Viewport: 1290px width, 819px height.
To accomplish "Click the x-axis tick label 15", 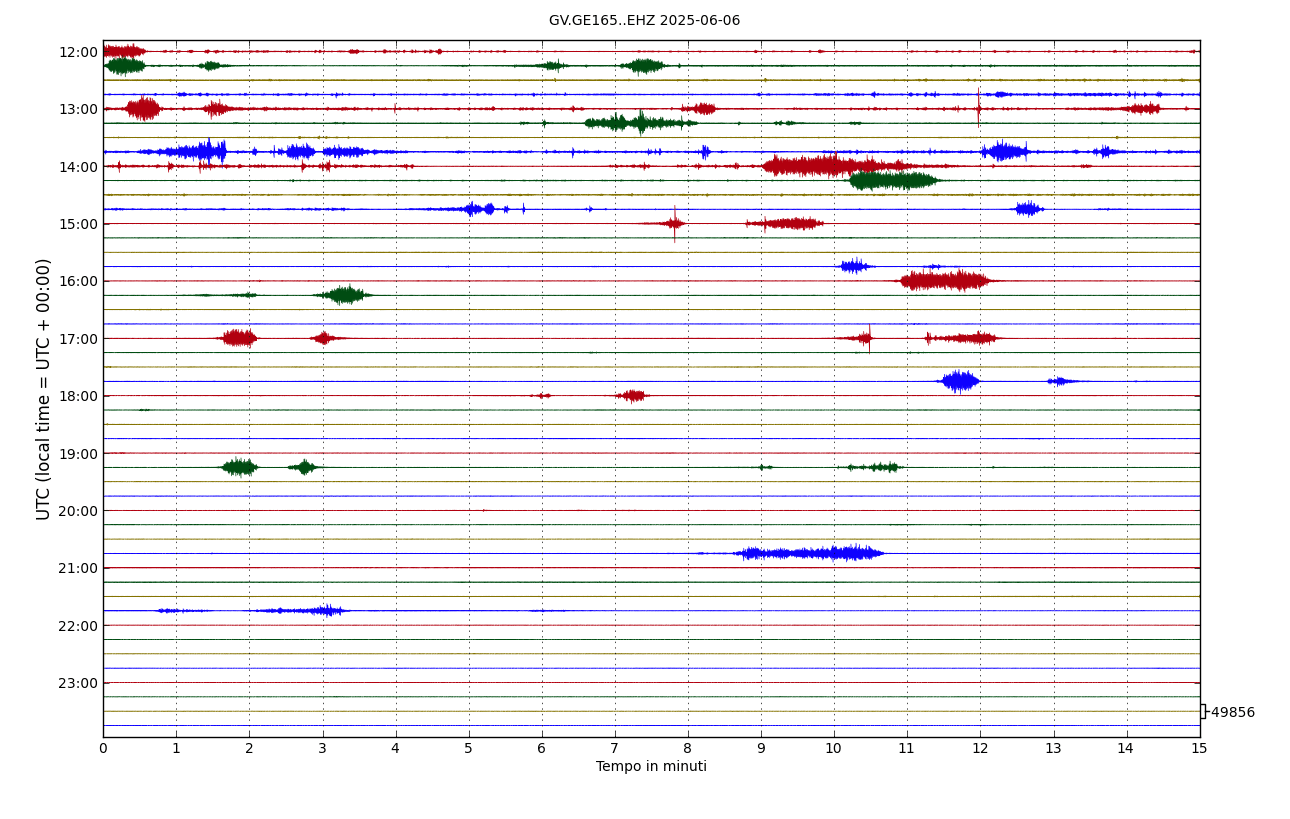I will tap(1199, 749).
